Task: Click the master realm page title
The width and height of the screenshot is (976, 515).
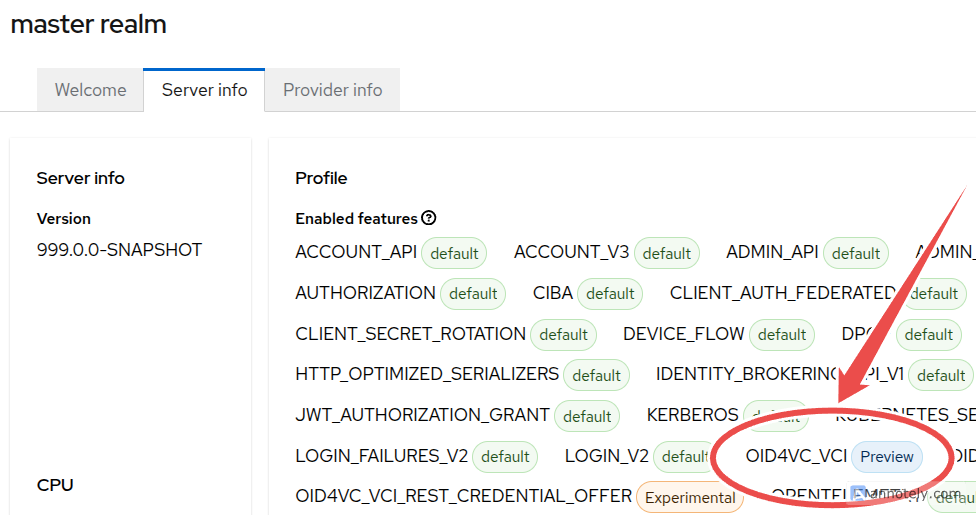Action: [88, 24]
